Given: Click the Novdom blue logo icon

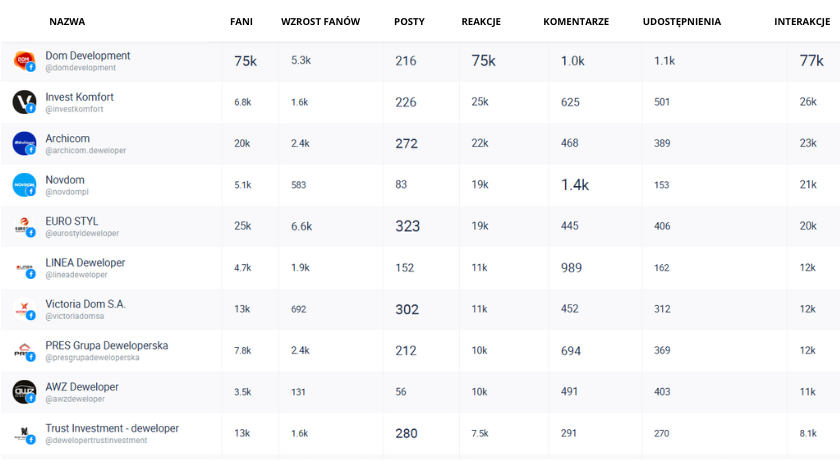Looking at the screenshot, I should tap(24, 185).
